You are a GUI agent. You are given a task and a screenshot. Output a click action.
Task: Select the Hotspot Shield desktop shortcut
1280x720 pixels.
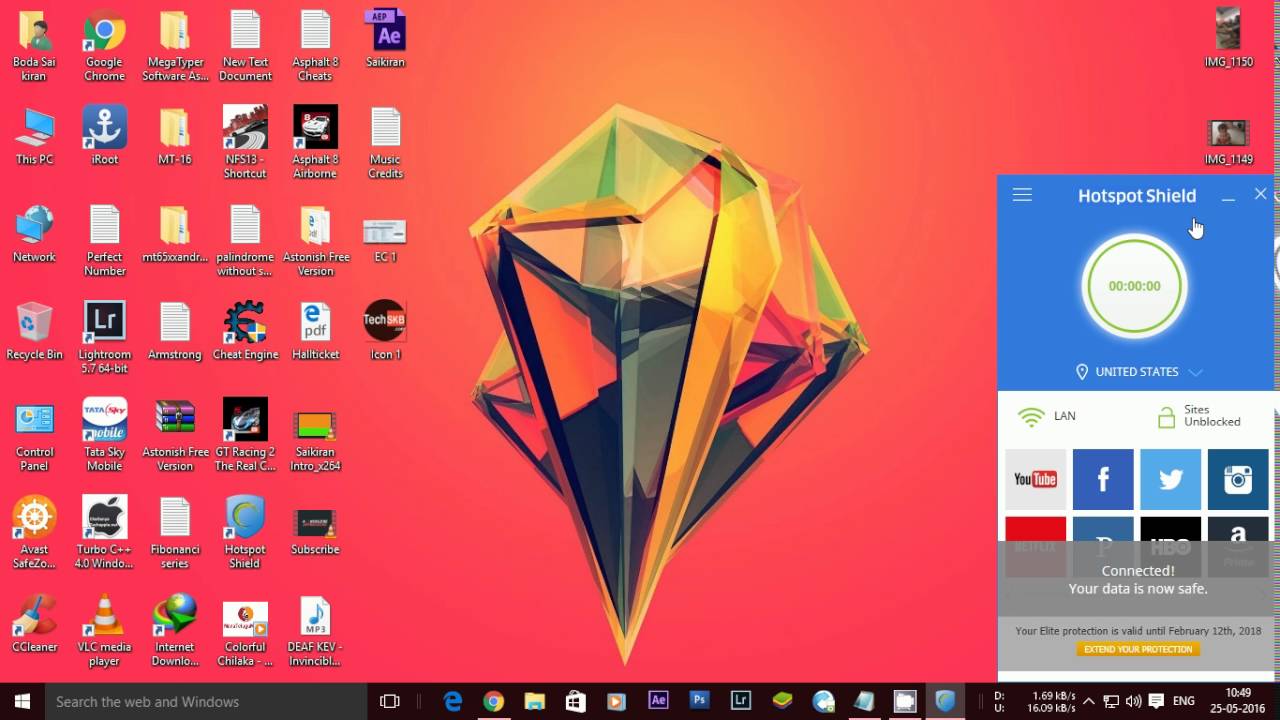coord(245,533)
